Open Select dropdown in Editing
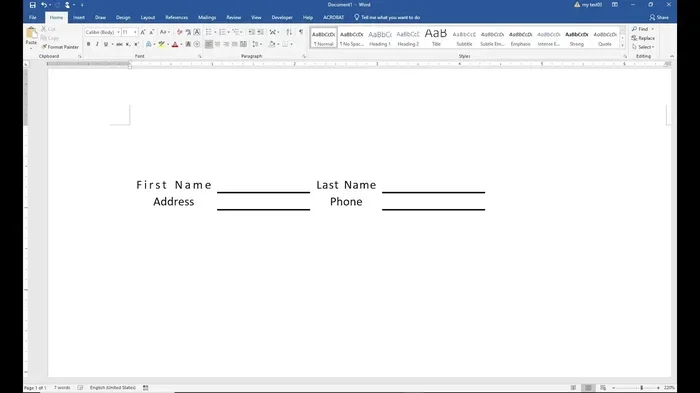Image resolution: width=700 pixels, height=393 pixels. [643, 47]
